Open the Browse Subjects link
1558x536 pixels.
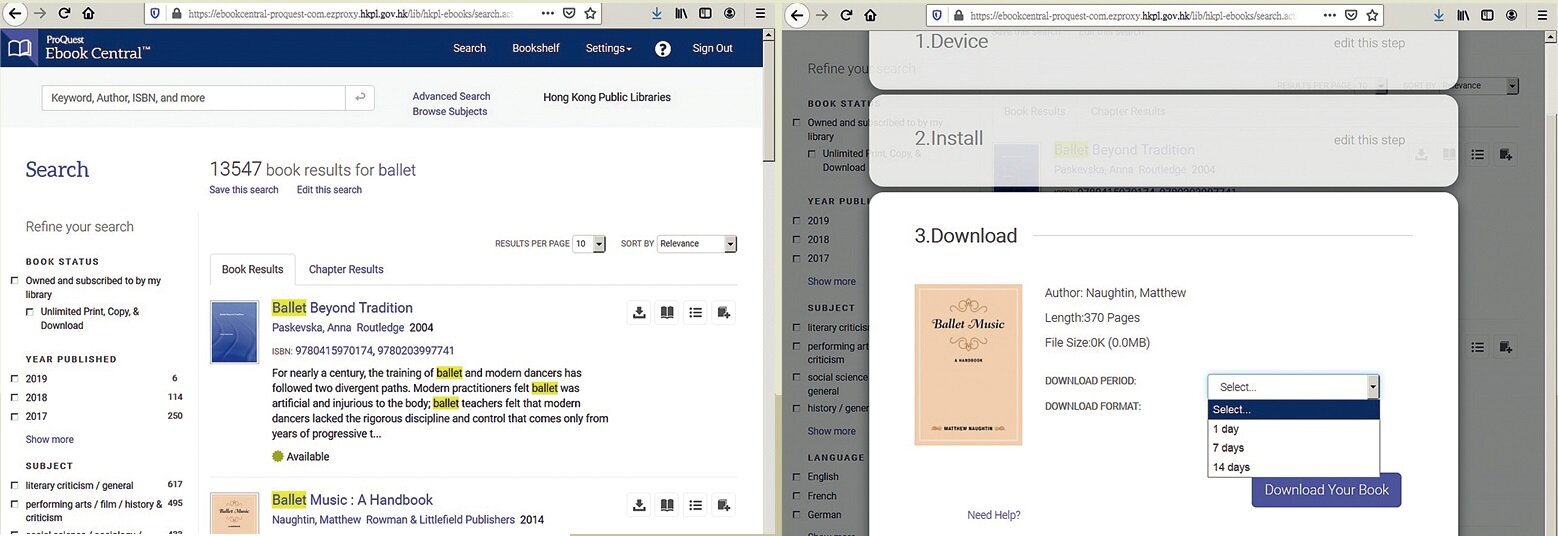(x=450, y=112)
